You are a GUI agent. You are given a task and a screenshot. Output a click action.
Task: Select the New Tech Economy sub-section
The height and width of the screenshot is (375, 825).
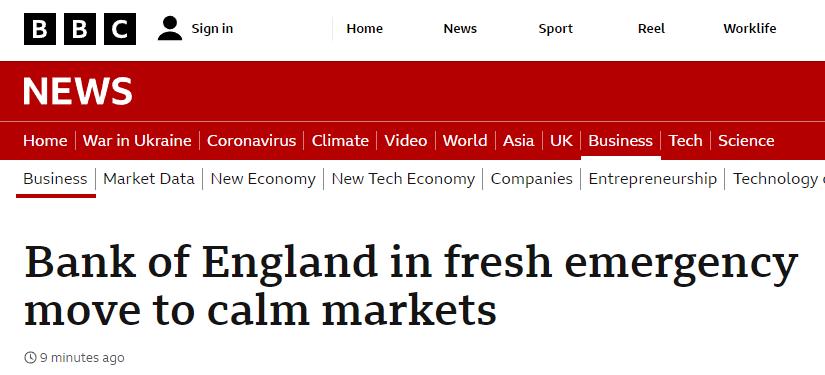(403, 179)
